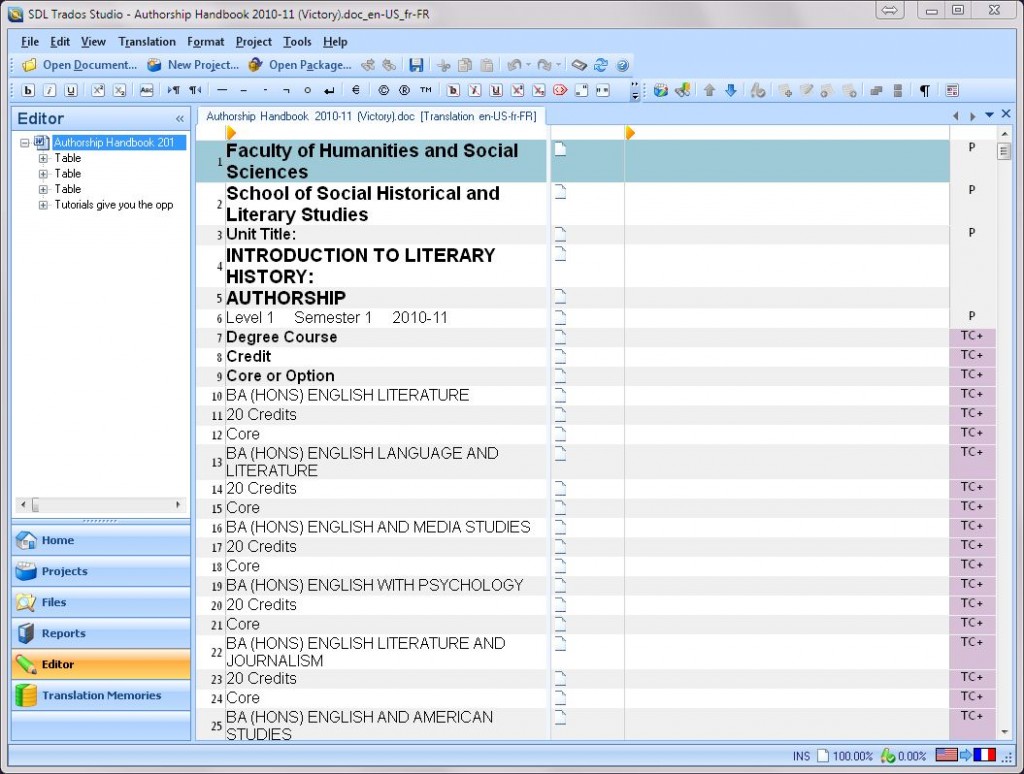This screenshot has height=774, width=1024.
Task: Click the Open Document button
Action: (x=80, y=65)
